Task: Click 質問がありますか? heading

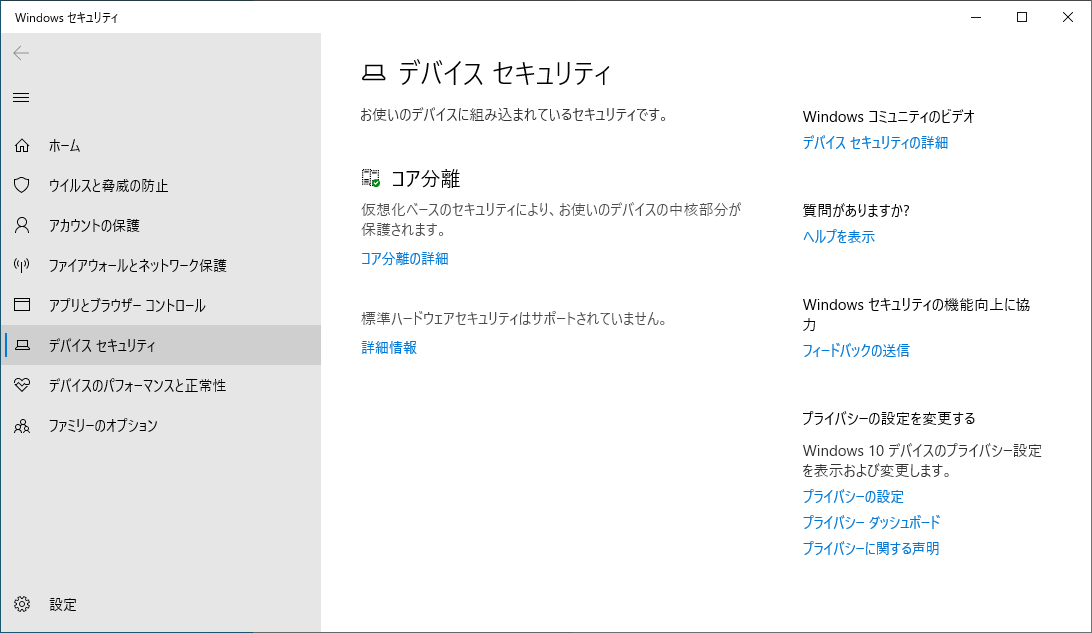Action: (x=856, y=210)
